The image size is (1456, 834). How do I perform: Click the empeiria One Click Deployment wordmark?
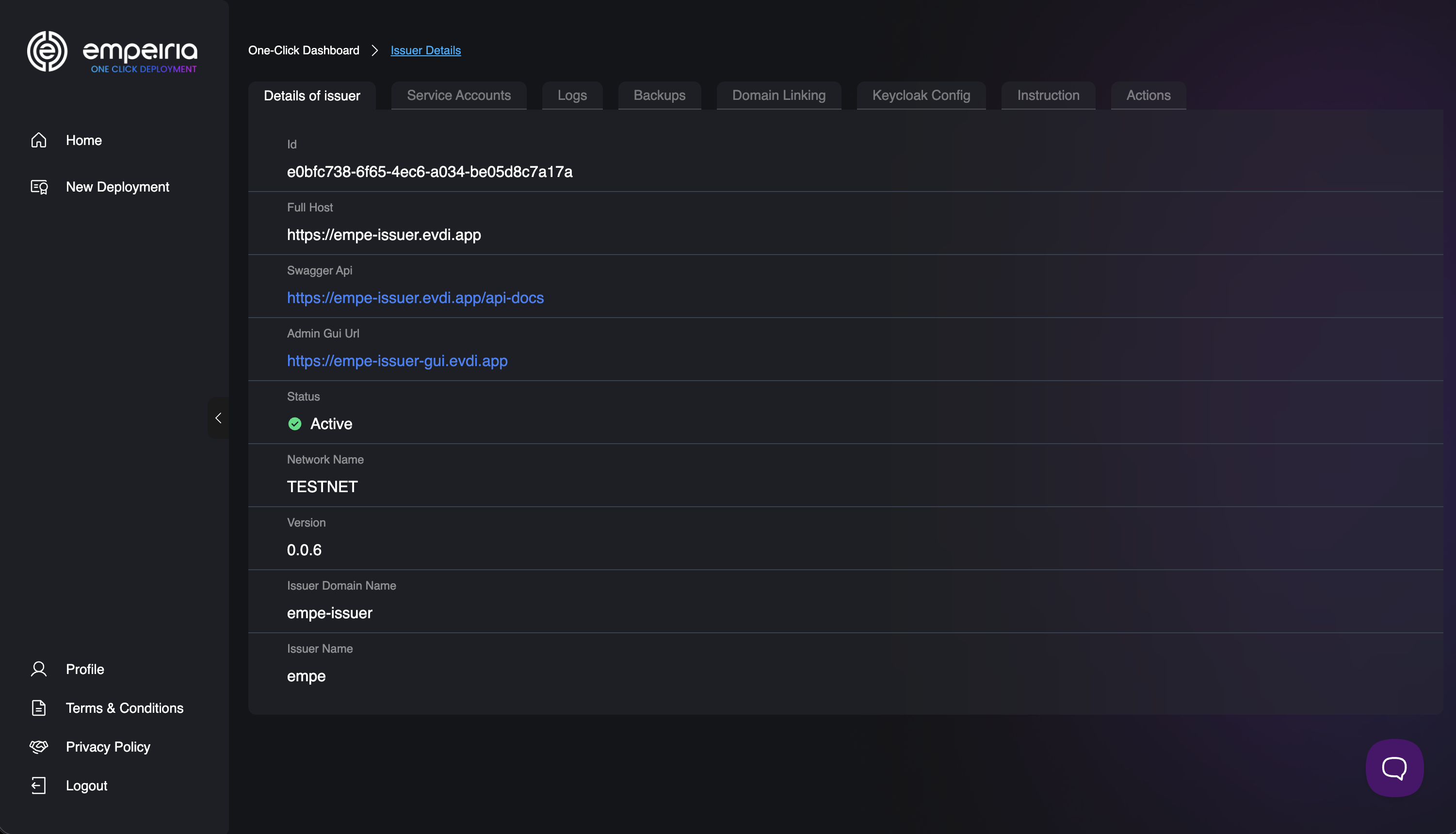(x=140, y=56)
